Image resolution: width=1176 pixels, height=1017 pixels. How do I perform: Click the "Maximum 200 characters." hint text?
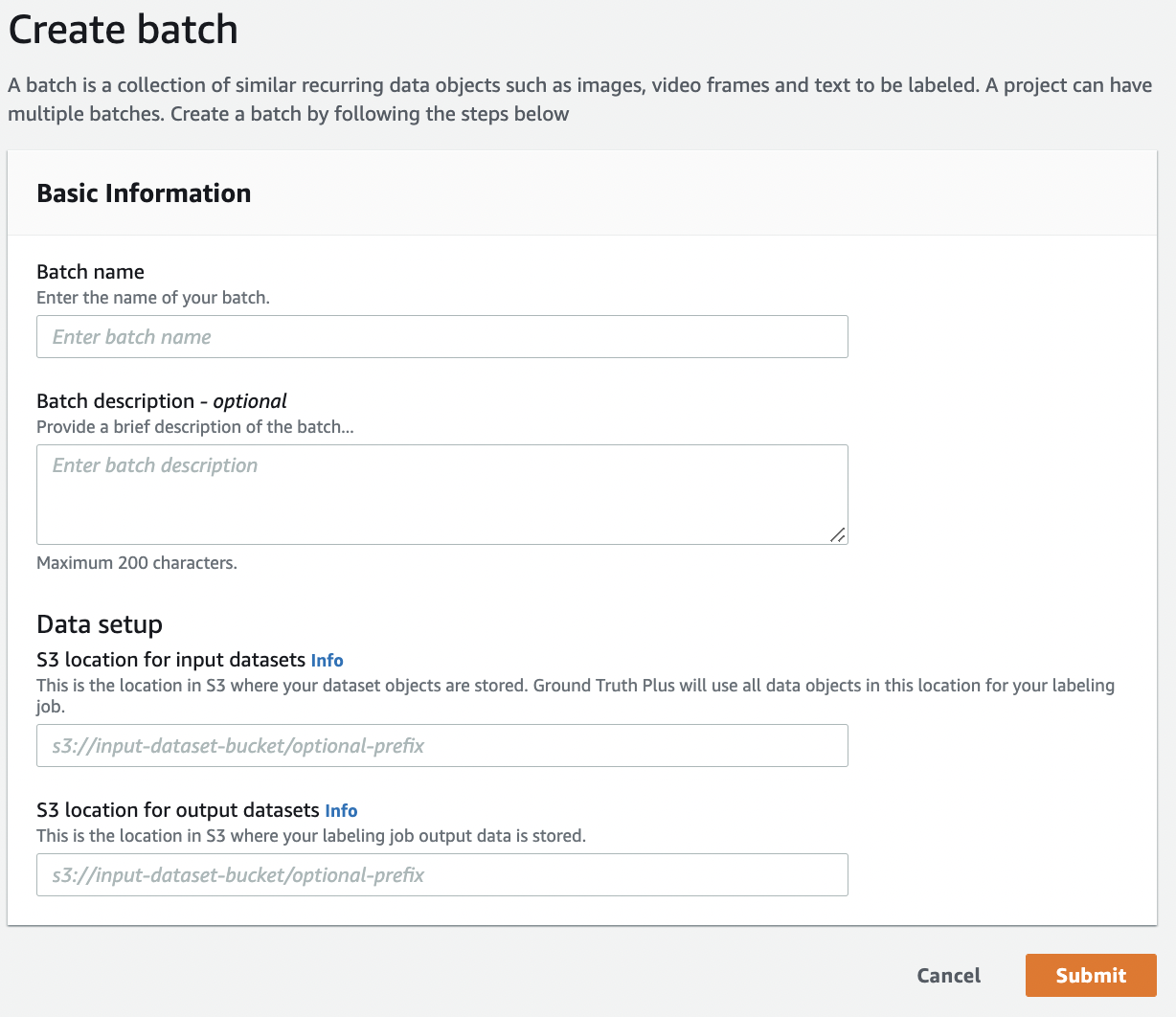(136, 563)
